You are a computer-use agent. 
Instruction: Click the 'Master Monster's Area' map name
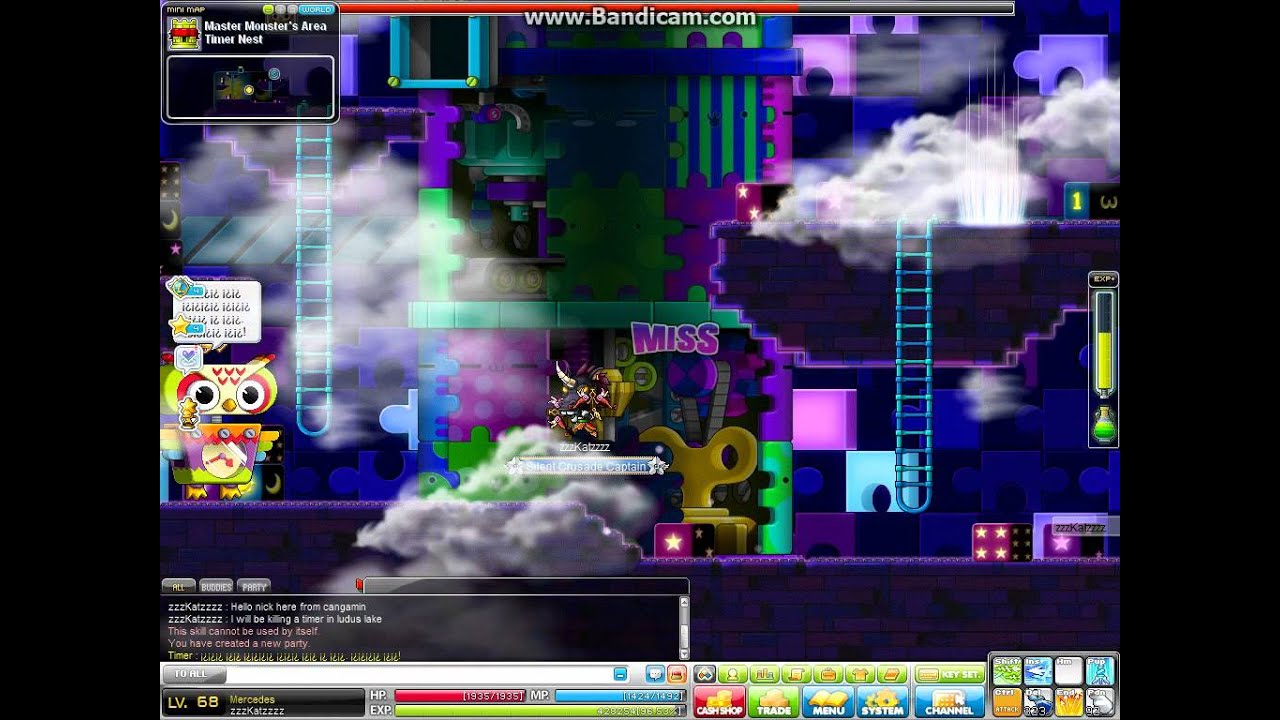265,26
